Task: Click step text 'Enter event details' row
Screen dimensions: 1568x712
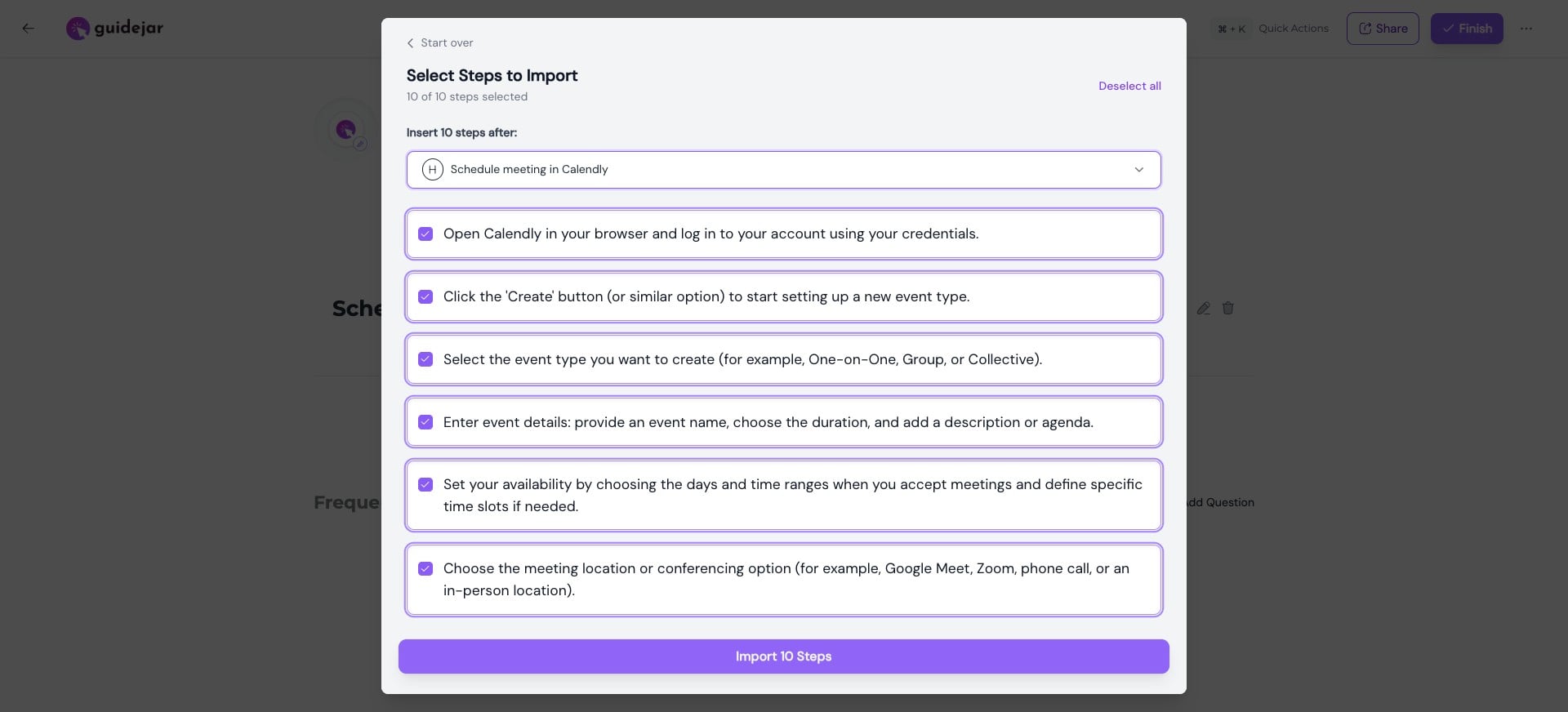Action: click(768, 422)
